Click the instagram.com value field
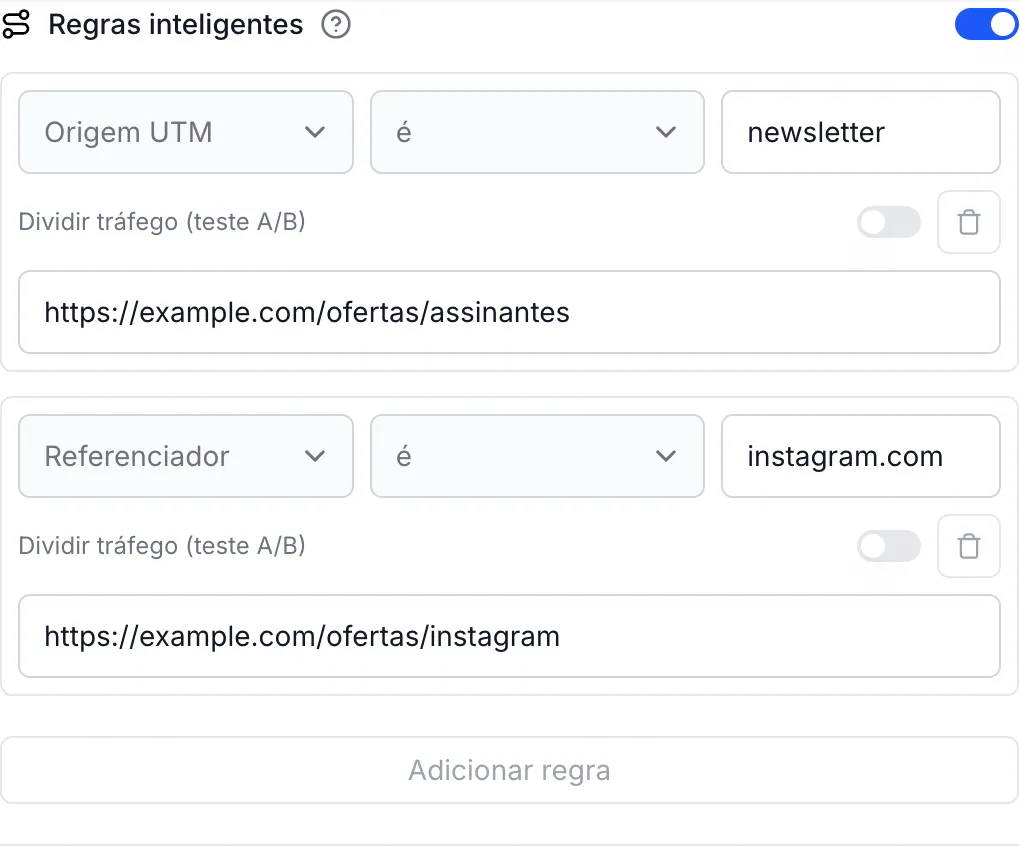Image resolution: width=1020 pixels, height=846 pixels. tap(861, 456)
